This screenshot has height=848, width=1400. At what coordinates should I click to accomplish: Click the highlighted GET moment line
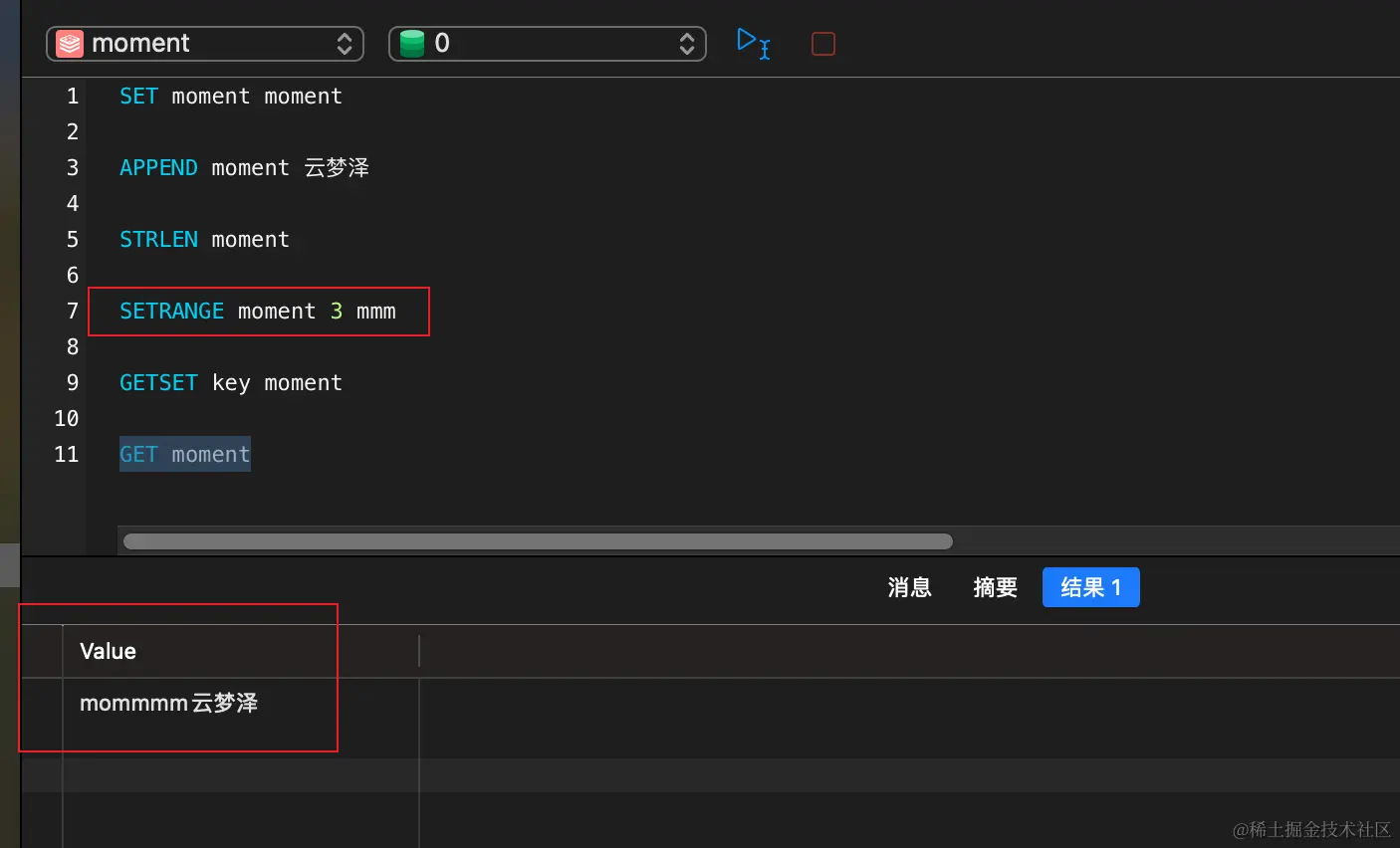point(185,455)
